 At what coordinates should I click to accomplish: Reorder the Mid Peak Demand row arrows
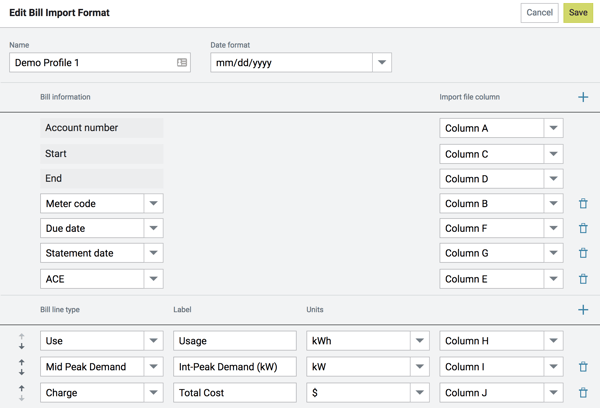pos(22,367)
